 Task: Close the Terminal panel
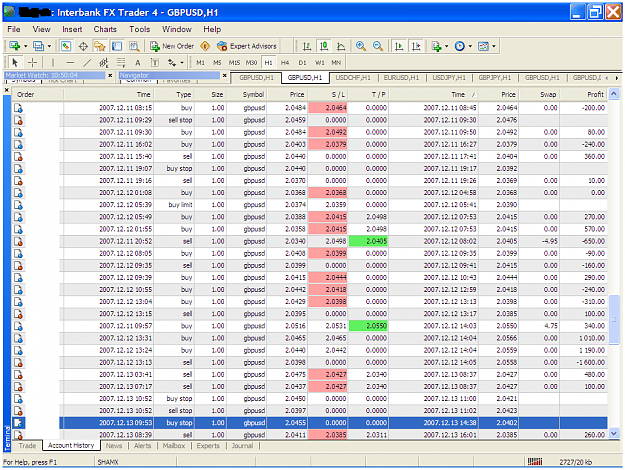coord(7,90)
